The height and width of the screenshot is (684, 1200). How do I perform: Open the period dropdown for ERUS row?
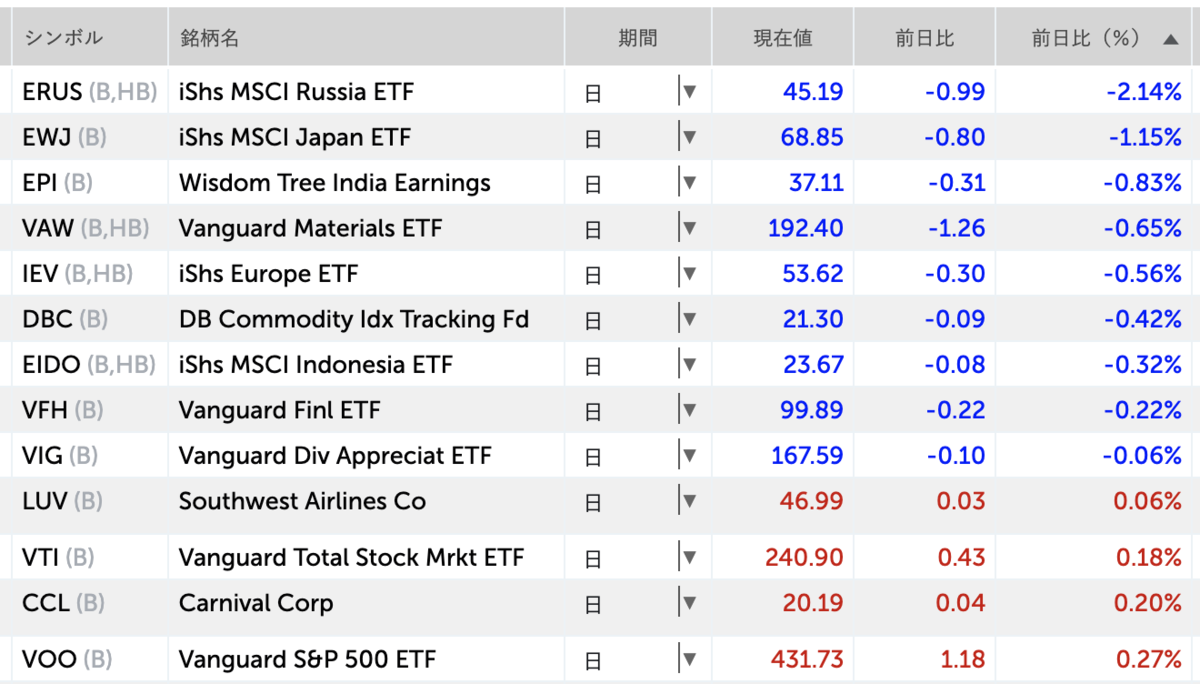pyautogui.click(x=689, y=91)
